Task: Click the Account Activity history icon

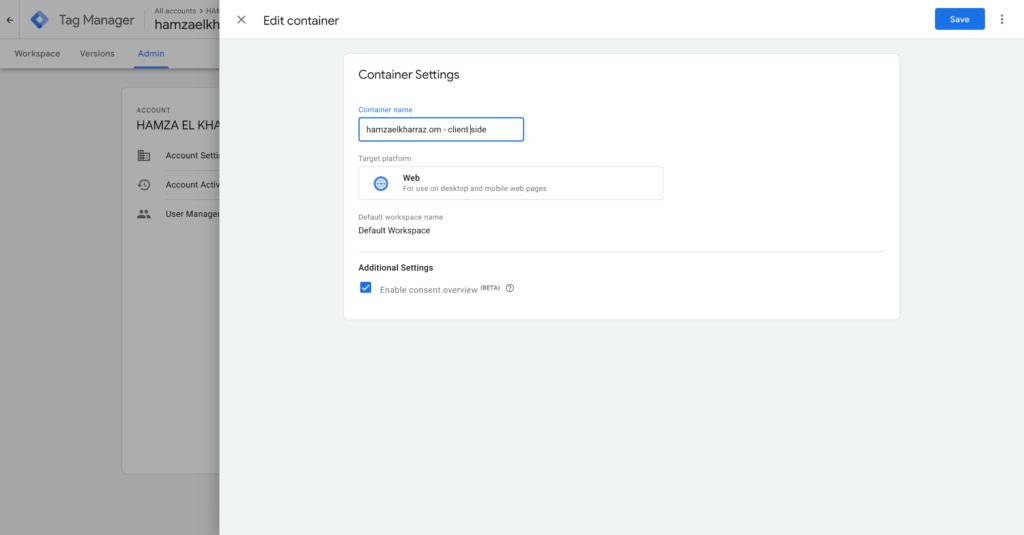Action: click(x=144, y=185)
